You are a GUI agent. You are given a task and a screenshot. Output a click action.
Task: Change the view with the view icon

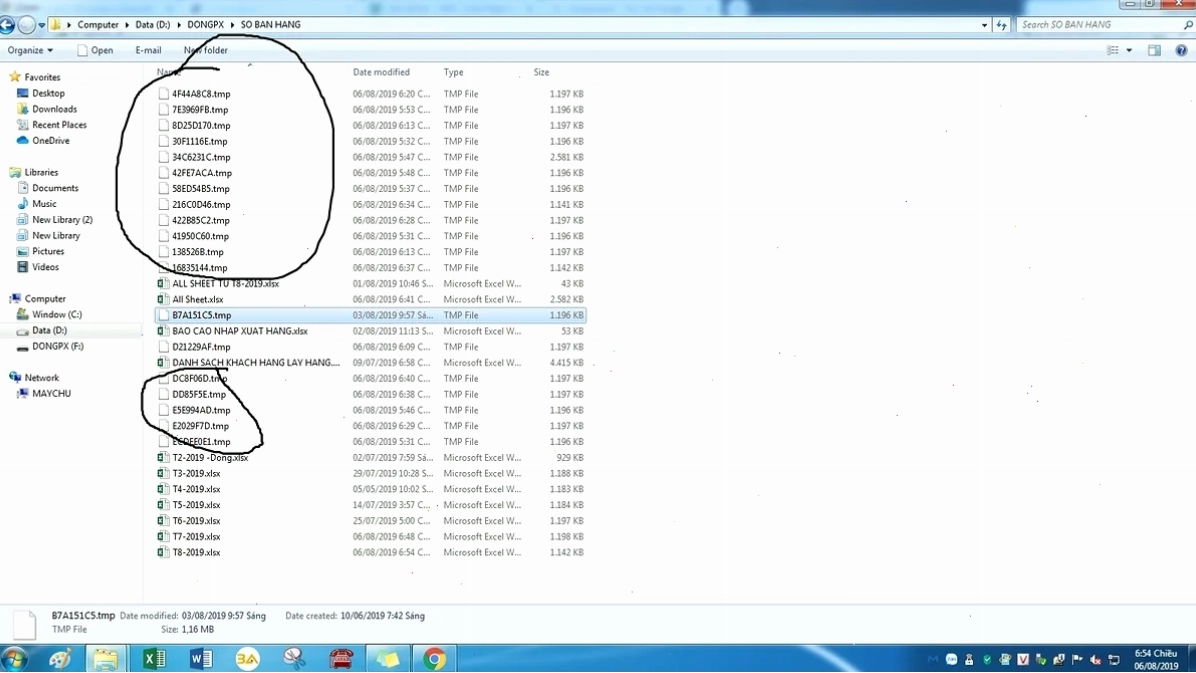1113,50
